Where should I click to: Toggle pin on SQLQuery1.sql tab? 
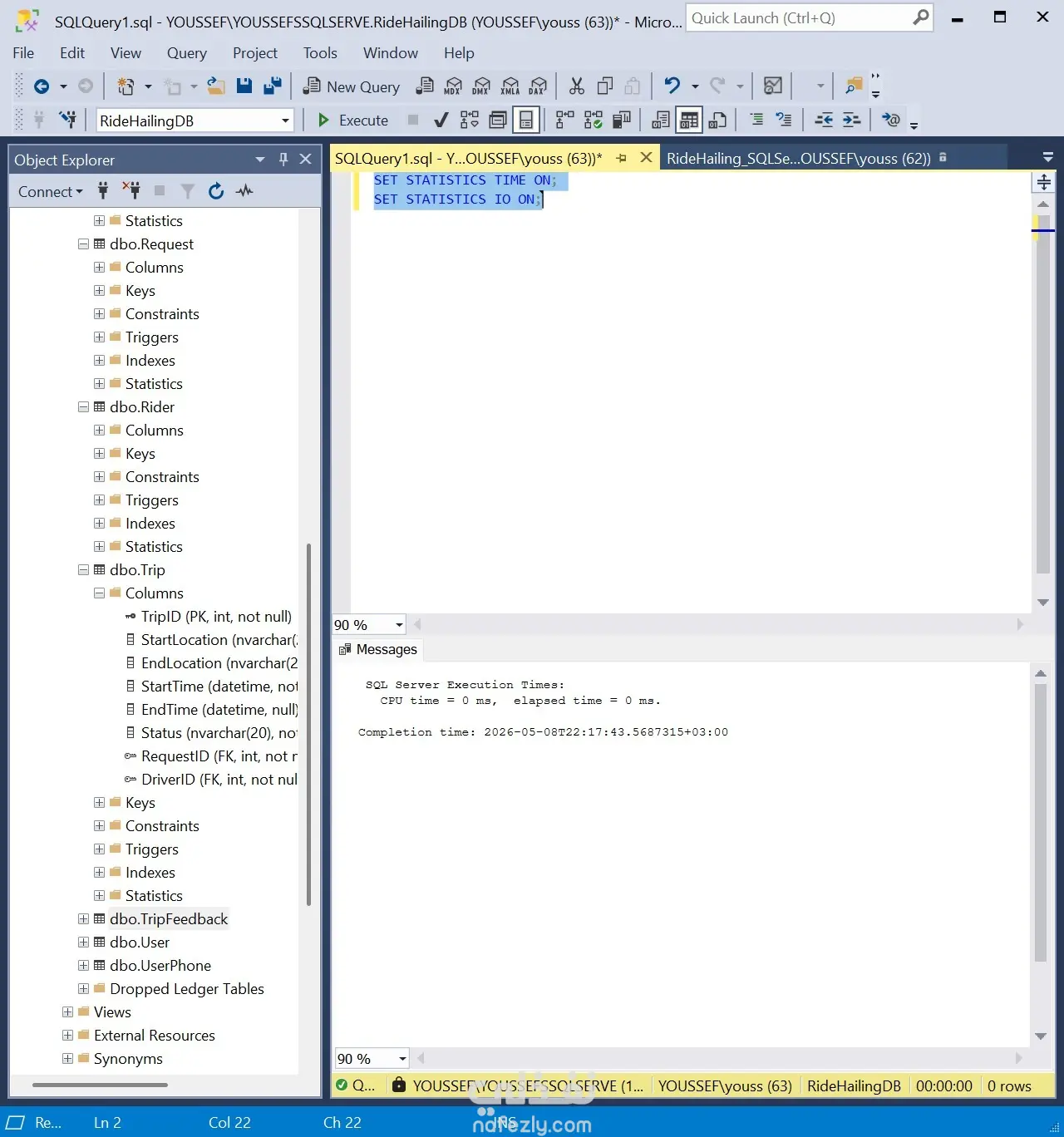(x=622, y=158)
